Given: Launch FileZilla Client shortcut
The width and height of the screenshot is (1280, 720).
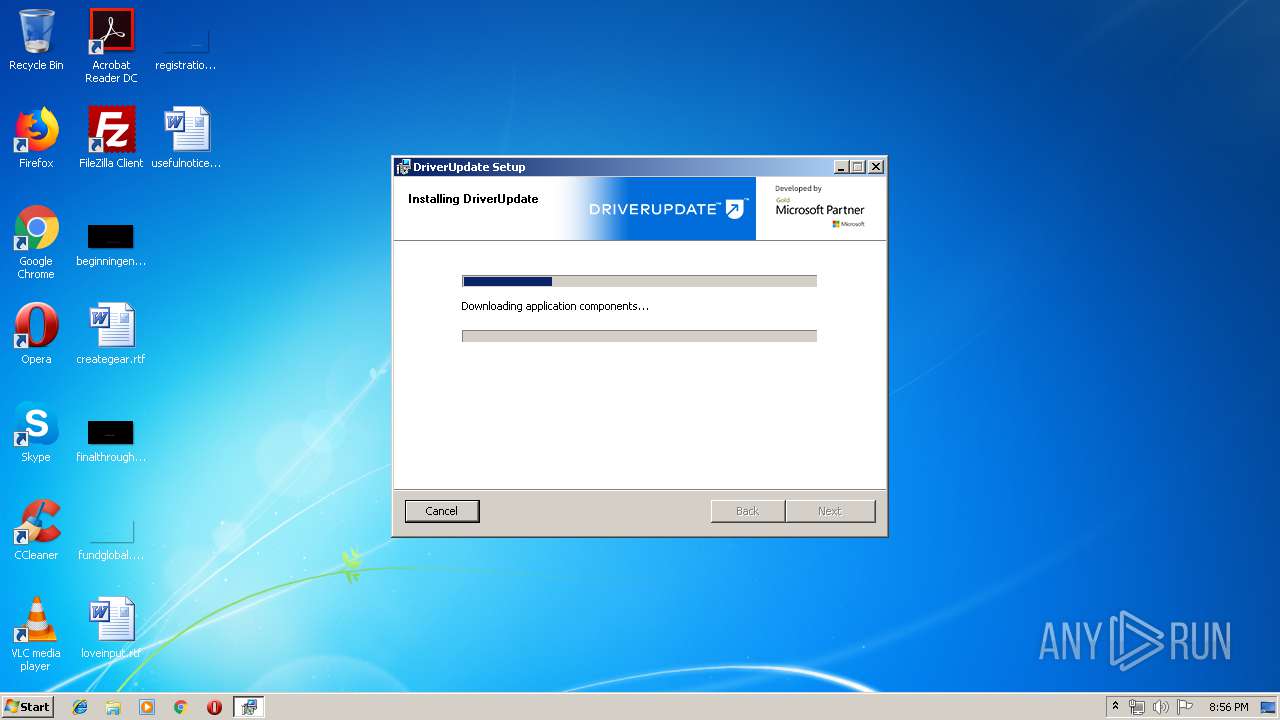Looking at the screenshot, I should click(111, 138).
